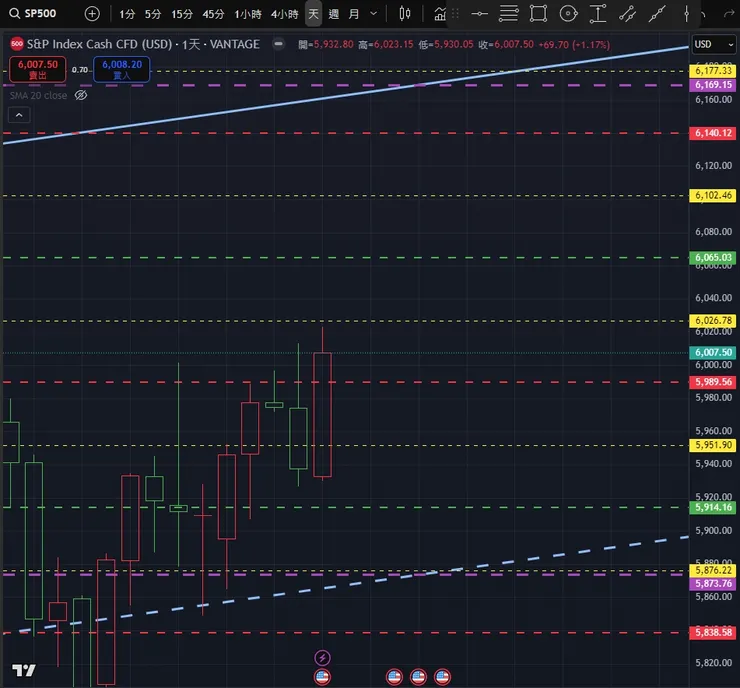Click the blue 6,008.20 buy button
This screenshot has width=740, height=688.
click(x=122, y=69)
